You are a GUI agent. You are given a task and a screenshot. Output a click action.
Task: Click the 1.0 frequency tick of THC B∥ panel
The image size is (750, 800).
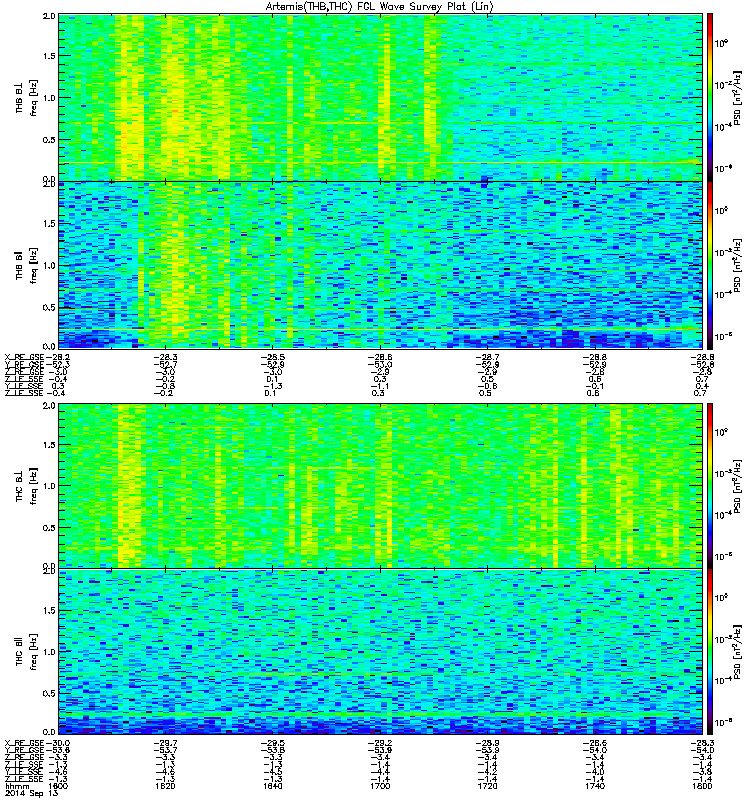[x=49, y=652]
